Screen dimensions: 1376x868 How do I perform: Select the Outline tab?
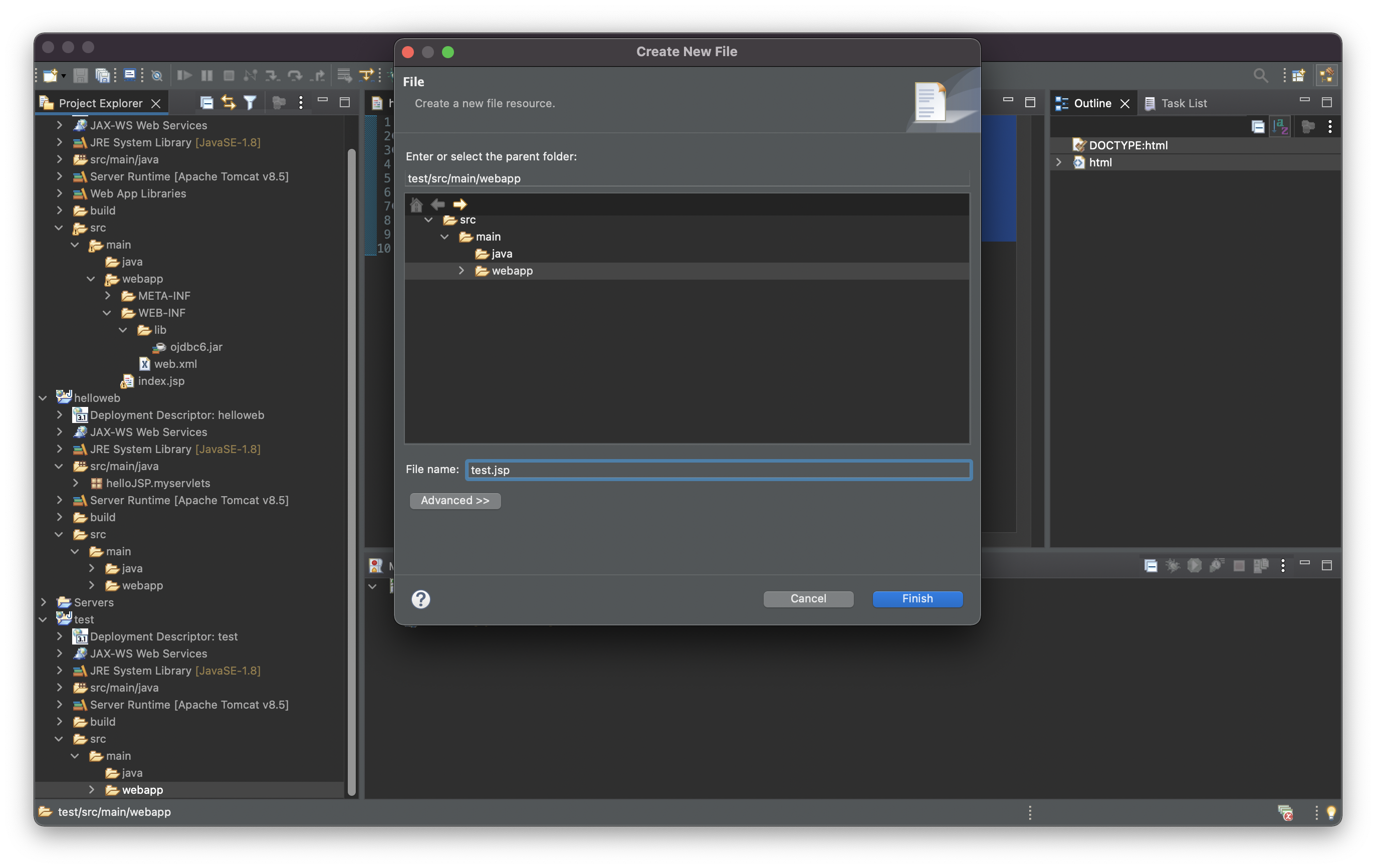tap(1091, 103)
